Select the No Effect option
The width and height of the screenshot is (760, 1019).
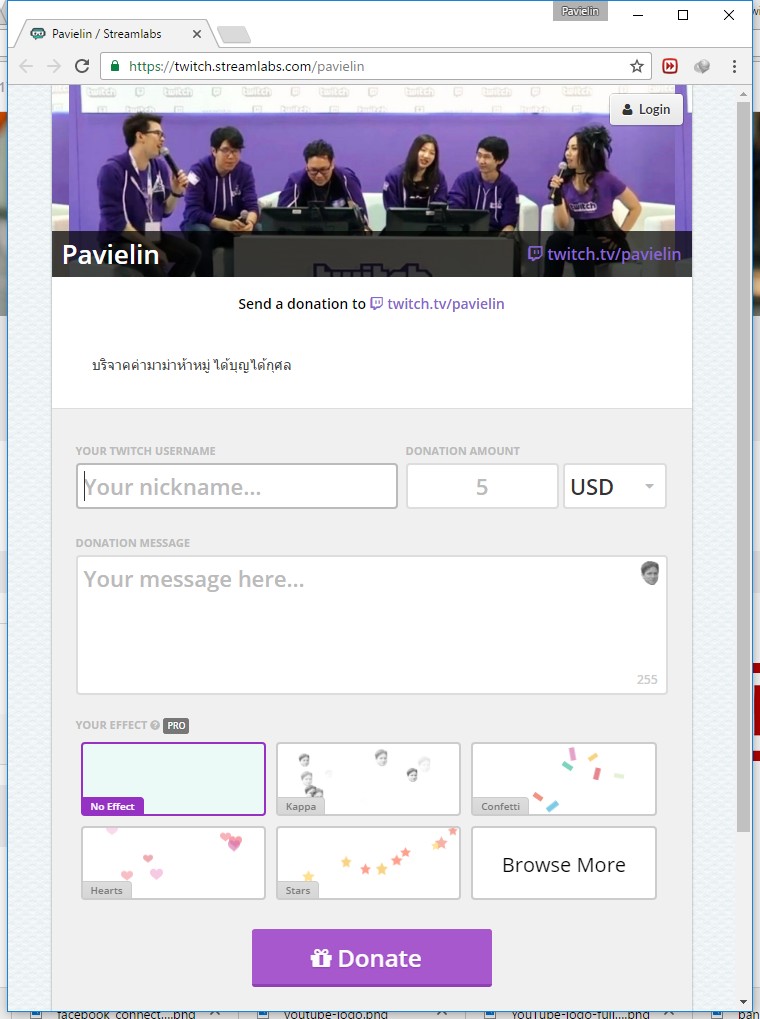(x=174, y=779)
